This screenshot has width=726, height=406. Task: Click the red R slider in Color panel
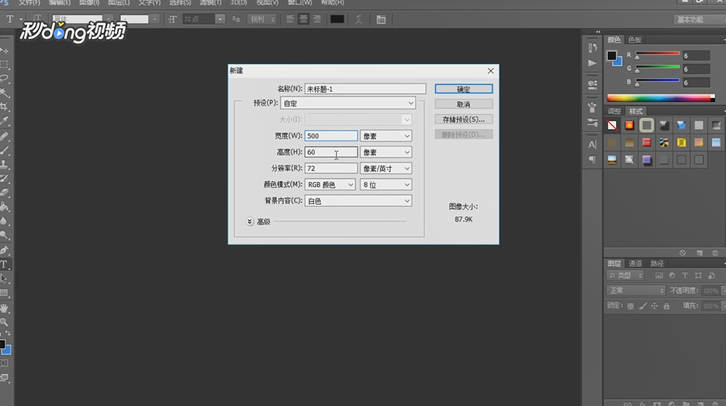pos(657,54)
